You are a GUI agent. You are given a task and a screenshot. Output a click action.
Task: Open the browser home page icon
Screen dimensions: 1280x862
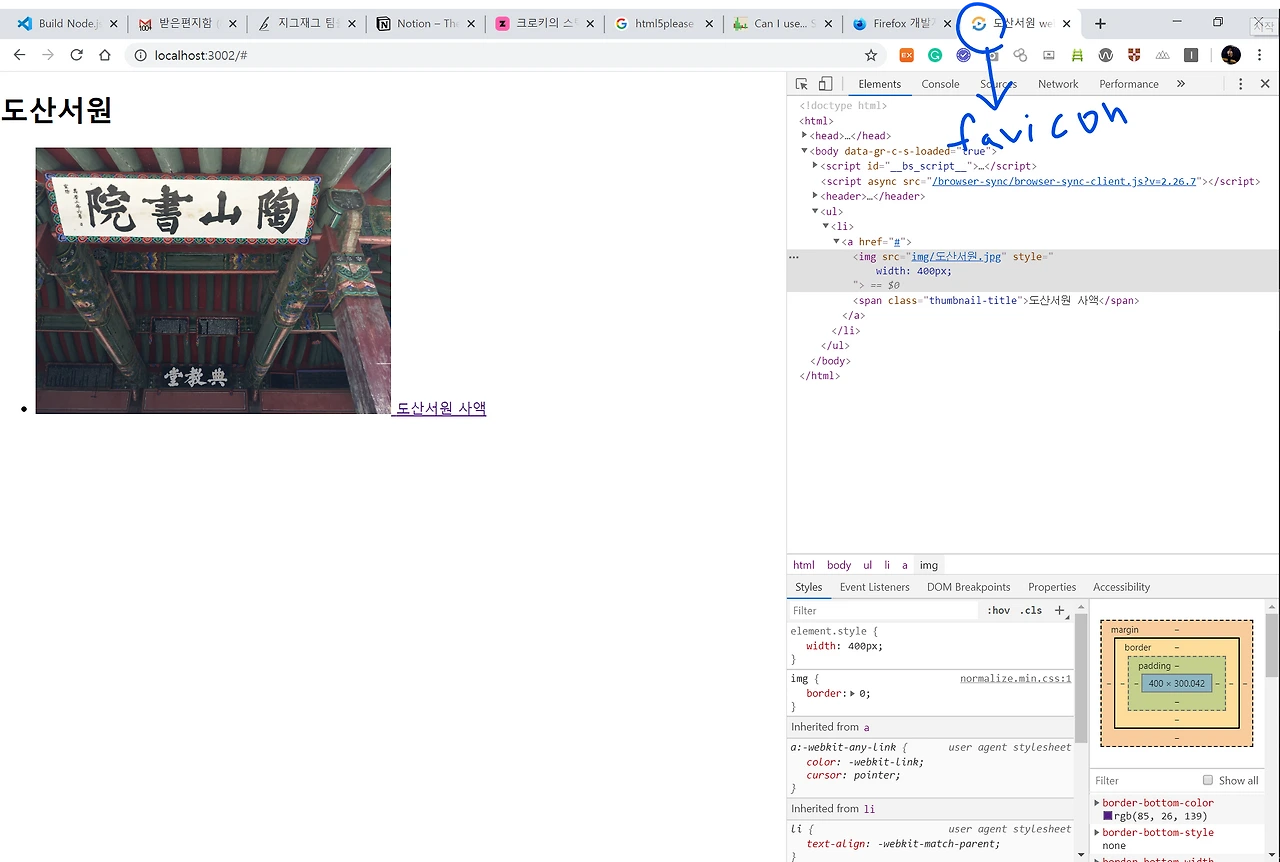(x=105, y=55)
